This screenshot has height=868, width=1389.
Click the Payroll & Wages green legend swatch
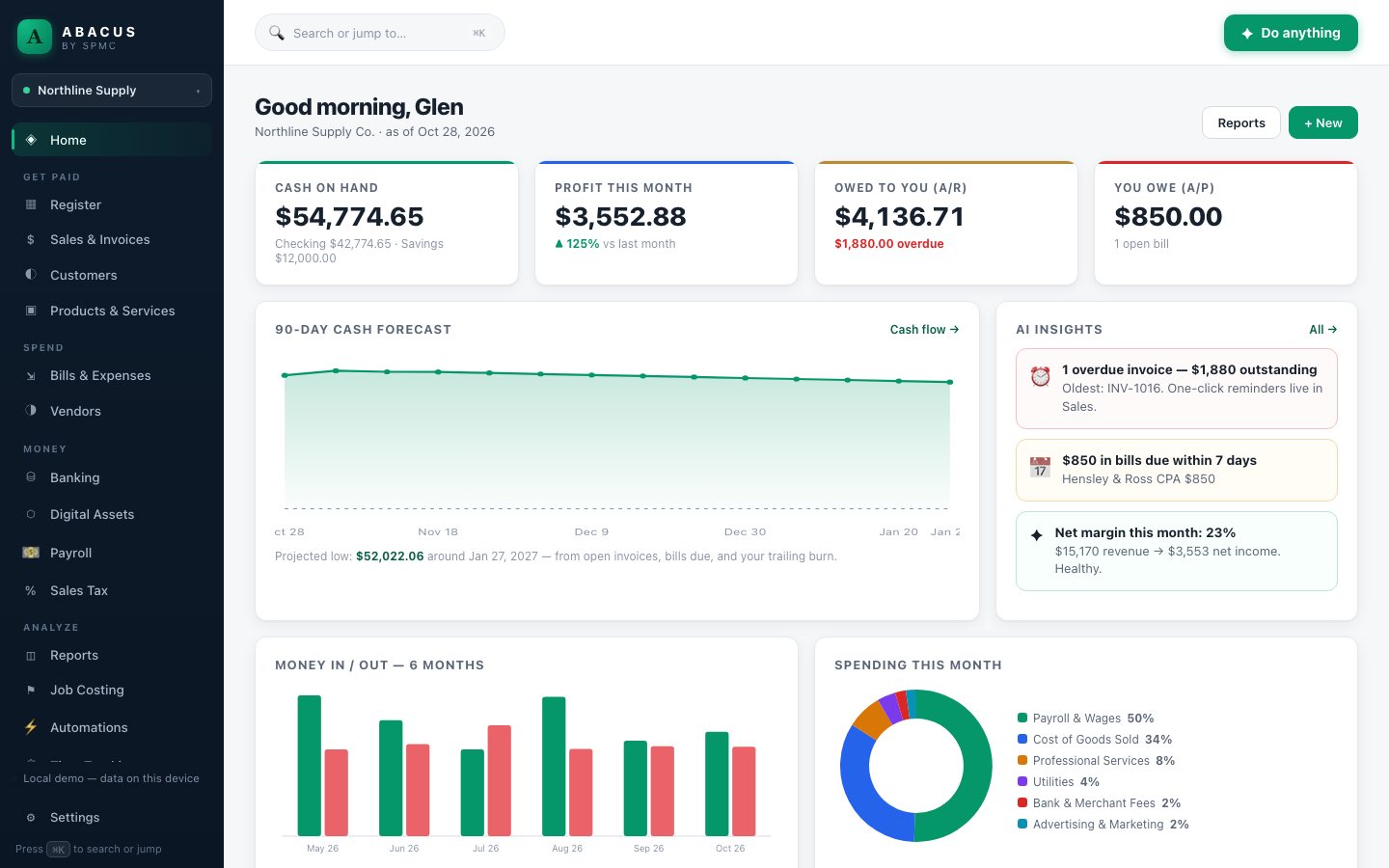(x=1022, y=718)
